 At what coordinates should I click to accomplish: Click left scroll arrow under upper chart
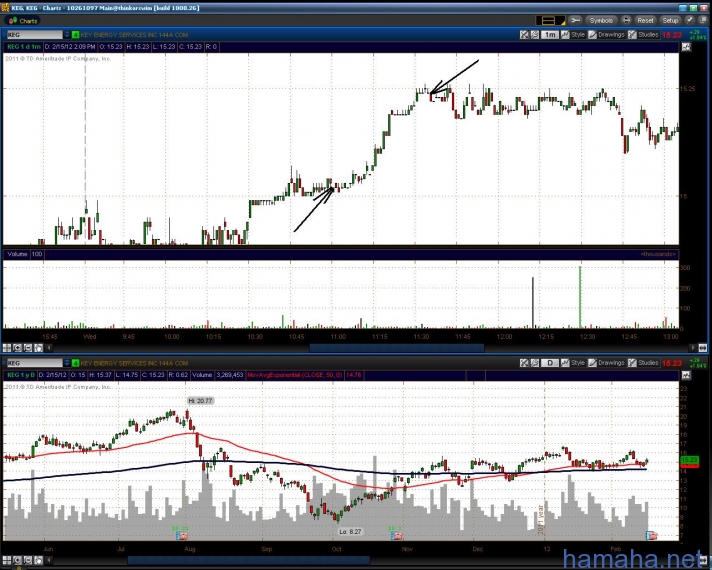pyautogui.click(x=49, y=348)
